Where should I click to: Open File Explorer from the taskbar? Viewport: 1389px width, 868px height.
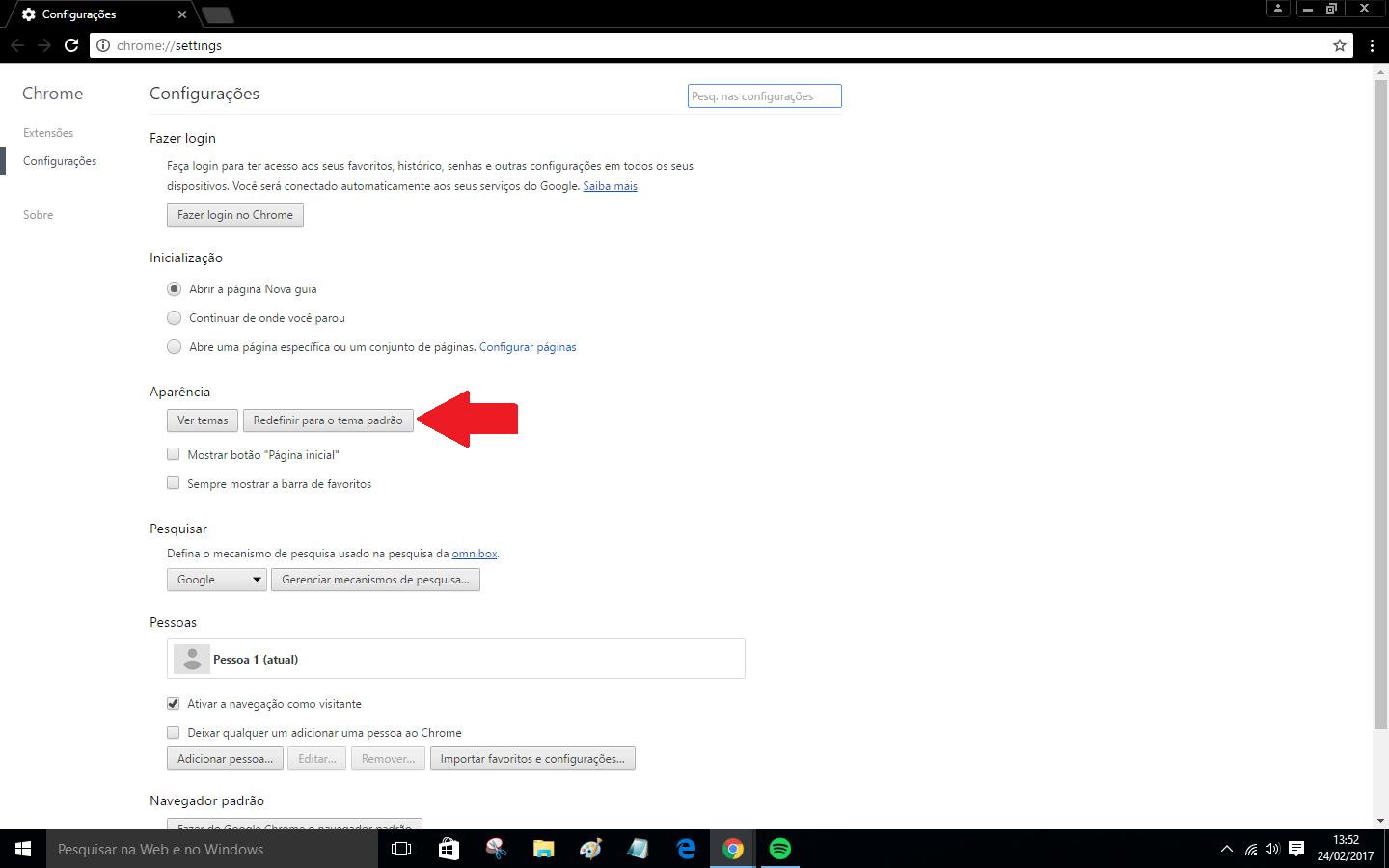pyautogui.click(x=543, y=849)
